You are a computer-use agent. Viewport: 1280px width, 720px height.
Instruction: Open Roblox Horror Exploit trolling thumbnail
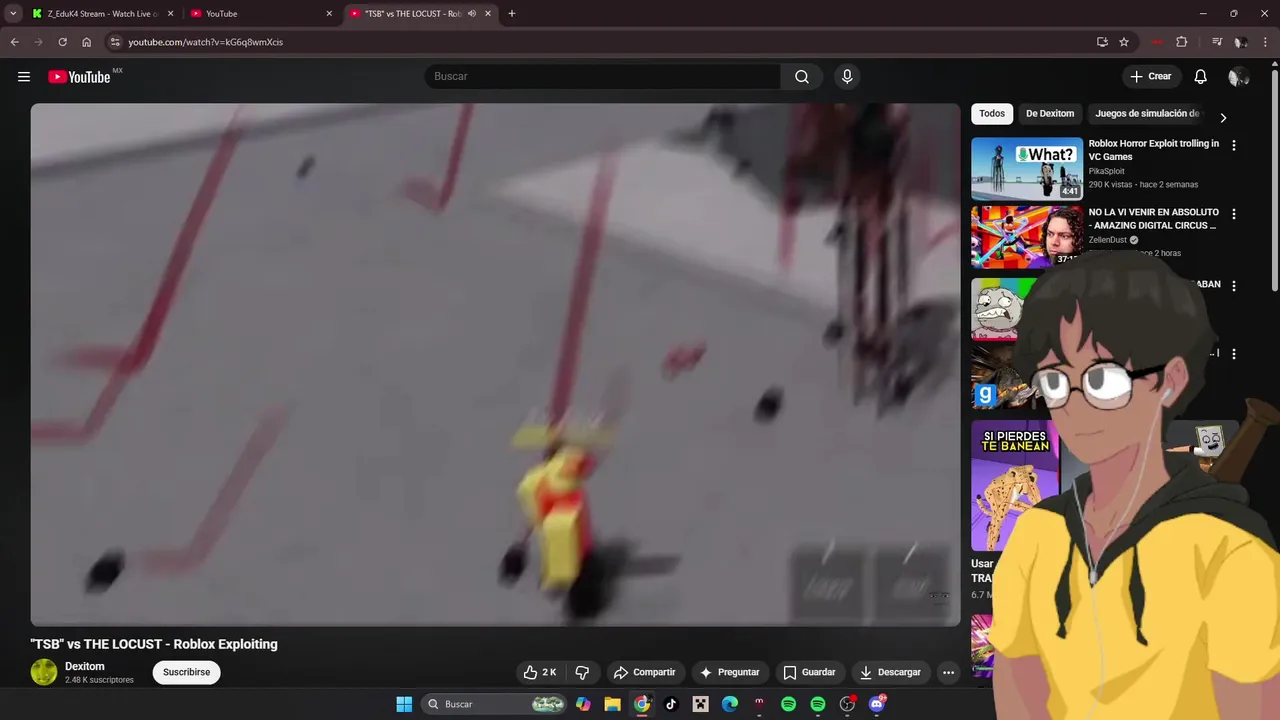coord(1027,168)
